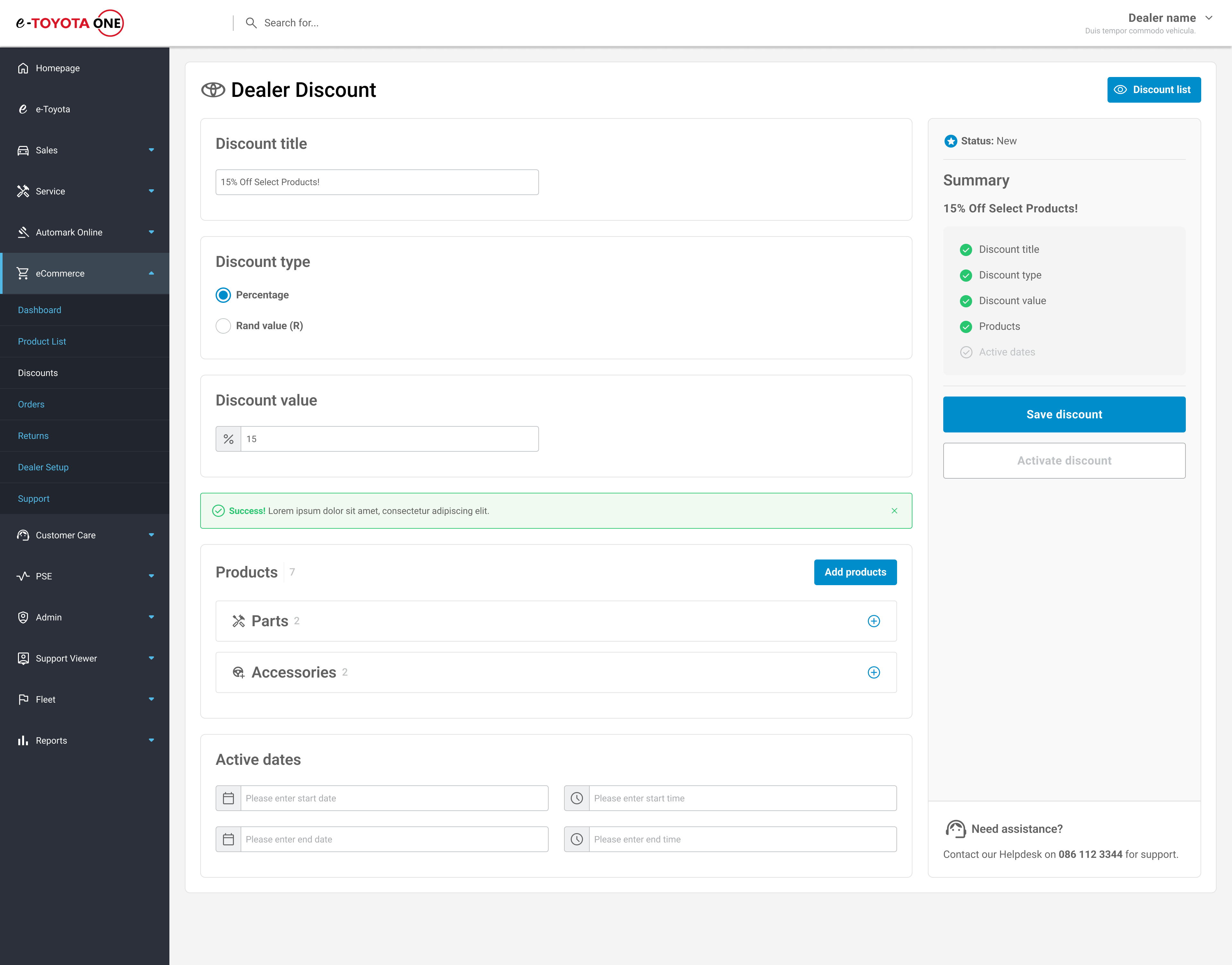Dismiss the success alert with X
This screenshot has height=965, width=1232.
point(894,511)
